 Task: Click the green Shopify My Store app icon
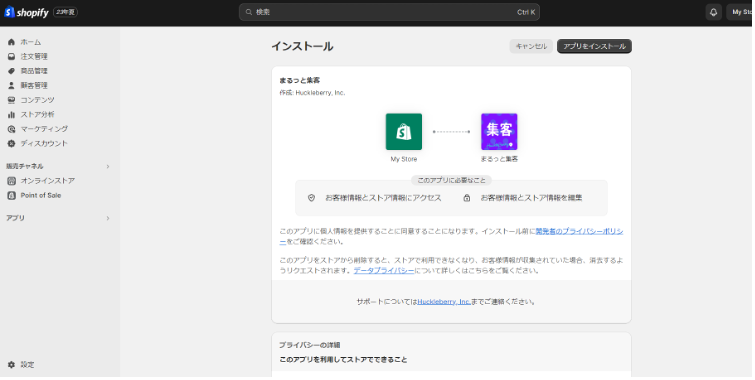pyautogui.click(x=404, y=131)
